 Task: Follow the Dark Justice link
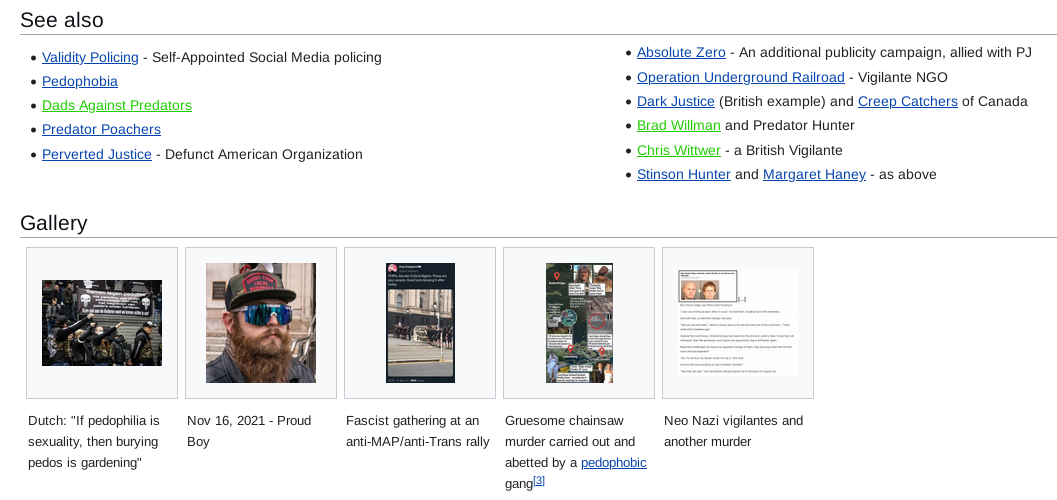(x=675, y=101)
